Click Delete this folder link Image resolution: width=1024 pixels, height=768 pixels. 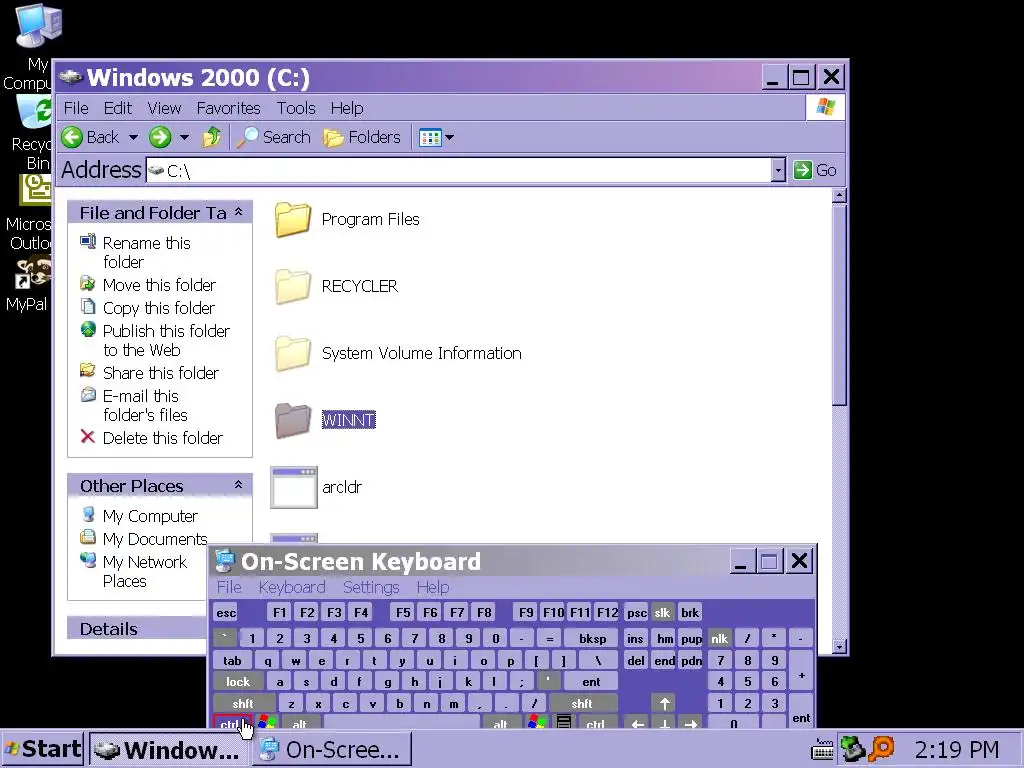click(163, 438)
